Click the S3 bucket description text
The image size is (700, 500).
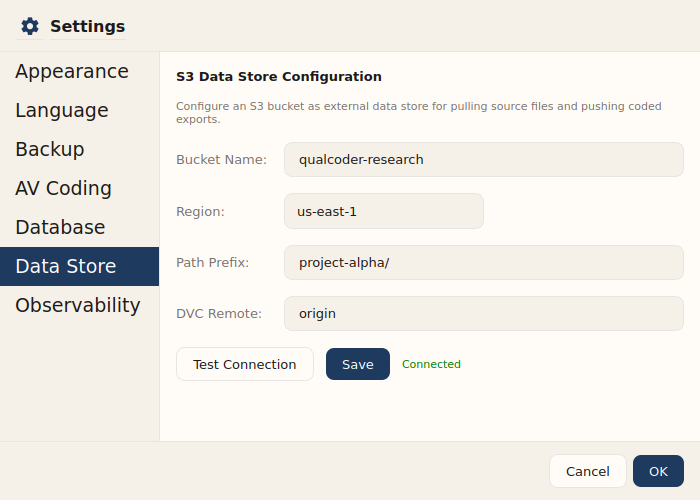tap(419, 112)
